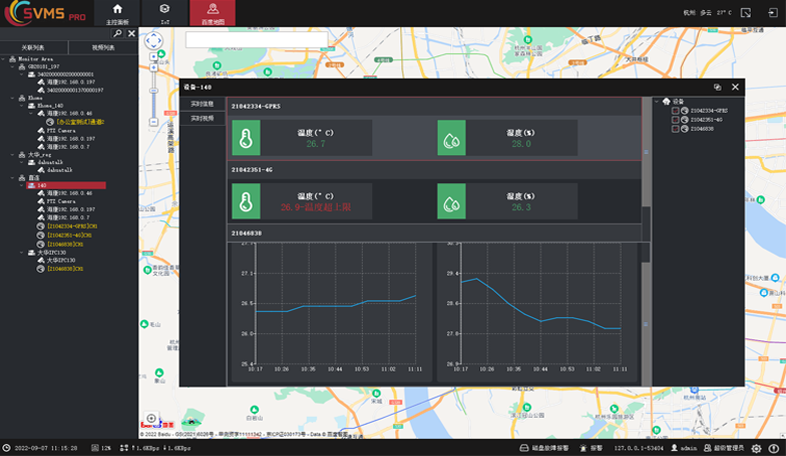Collapse the dahuatalk device node
The width and height of the screenshot is (786, 456).
(x=22, y=162)
